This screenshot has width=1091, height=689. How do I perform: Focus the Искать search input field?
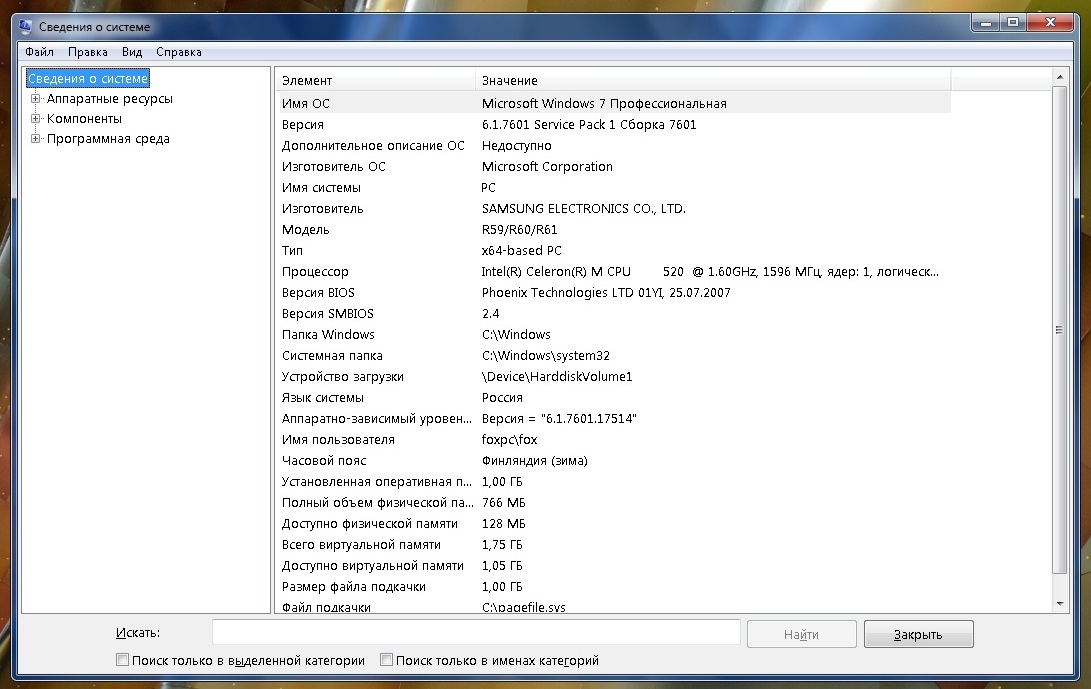click(476, 633)
